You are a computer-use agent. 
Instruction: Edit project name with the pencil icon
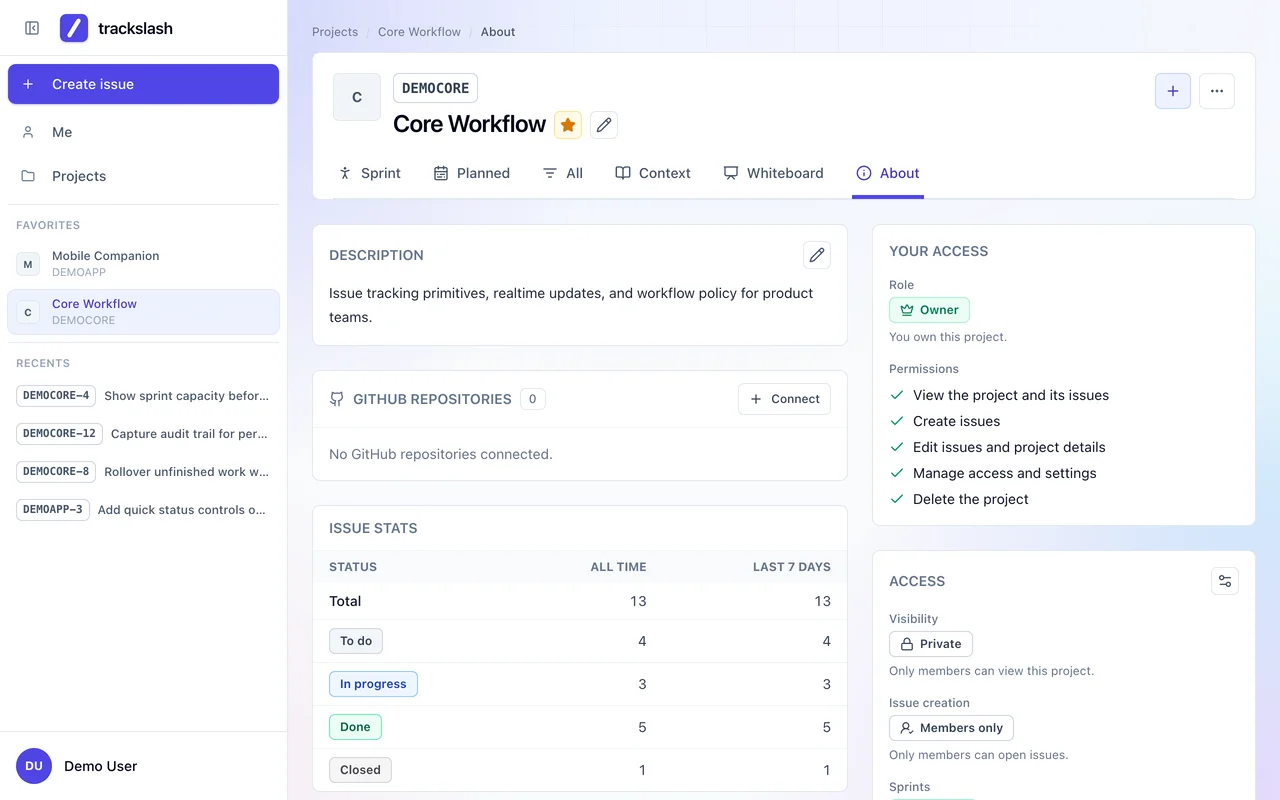point(603,124)
